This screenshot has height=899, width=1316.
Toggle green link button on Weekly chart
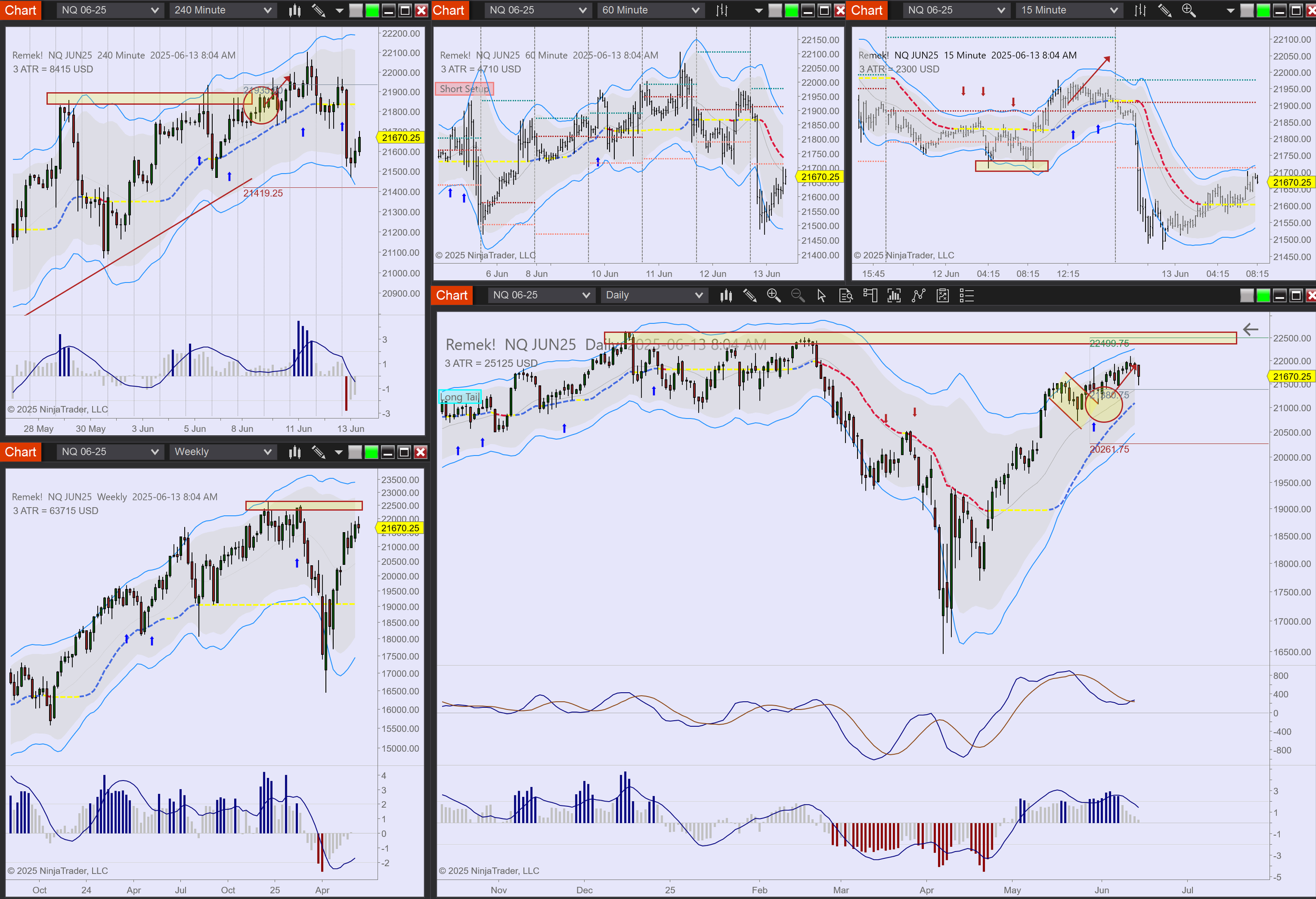click(372, 452)
